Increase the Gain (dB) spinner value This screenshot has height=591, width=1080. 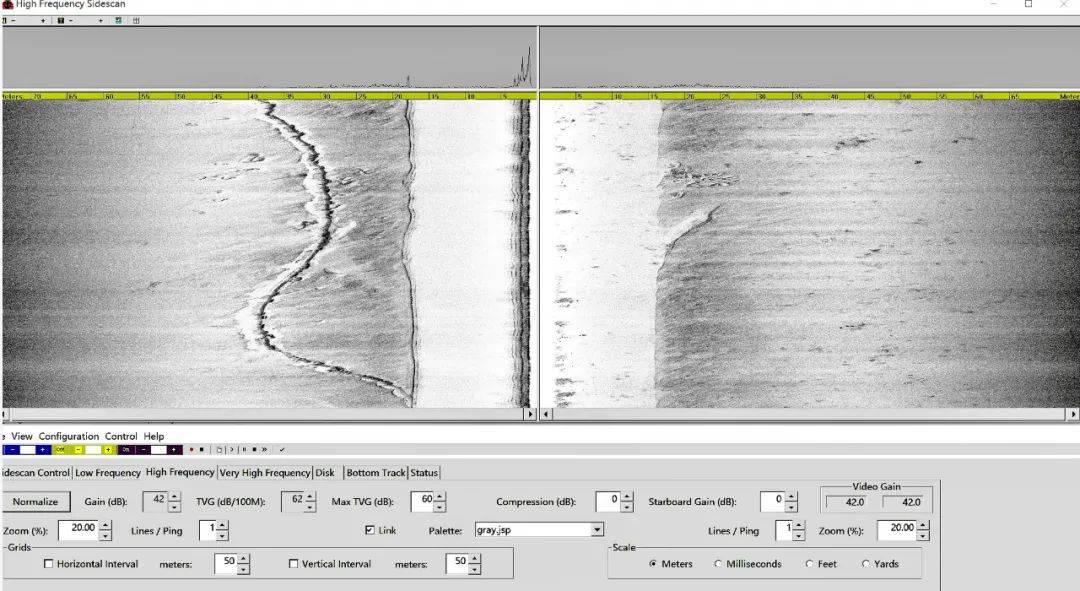click(x=175, y=497)
